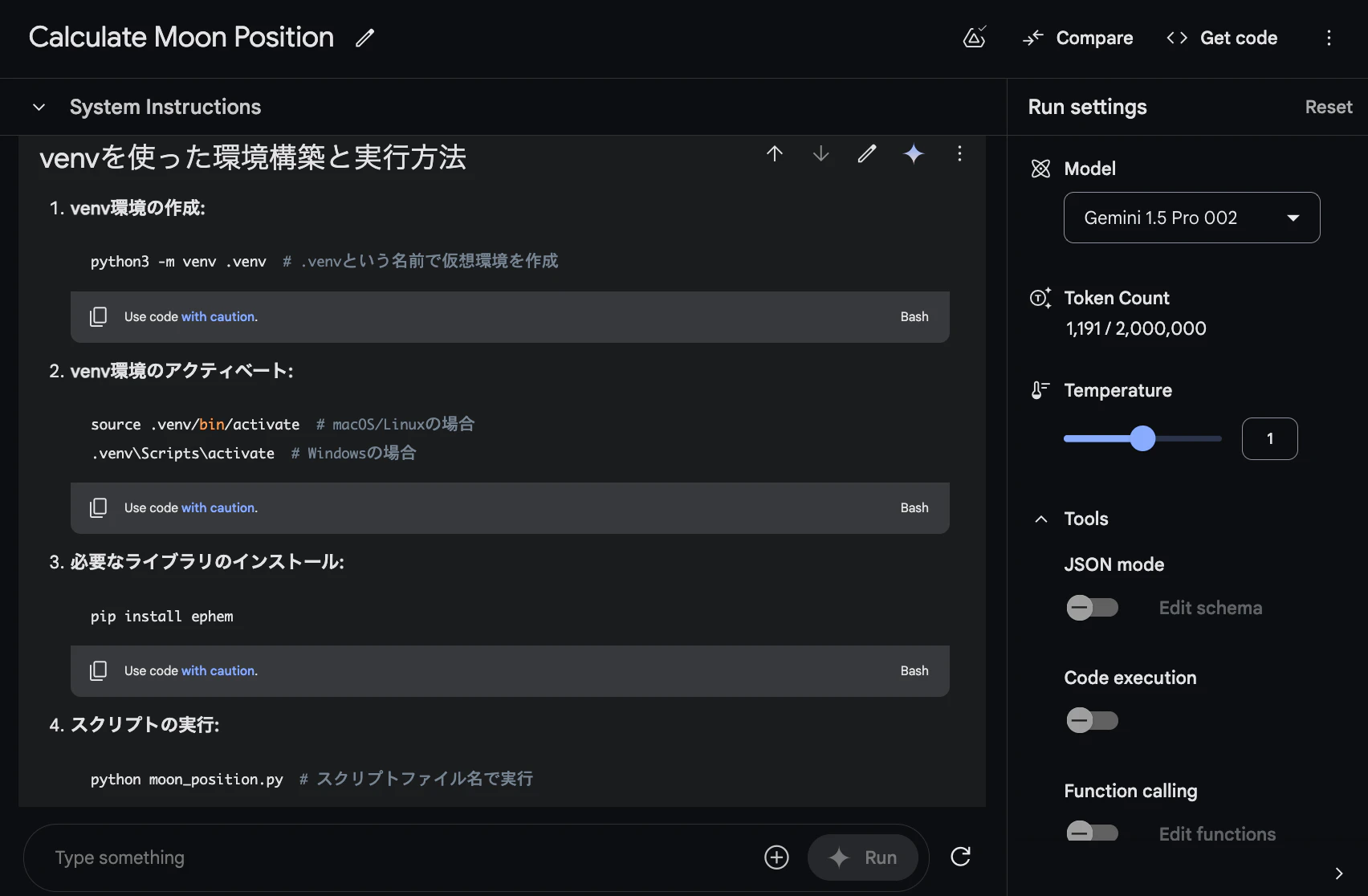Click the Model icon
Screen dimensions: 1368x896
(x=1040, y=169)
